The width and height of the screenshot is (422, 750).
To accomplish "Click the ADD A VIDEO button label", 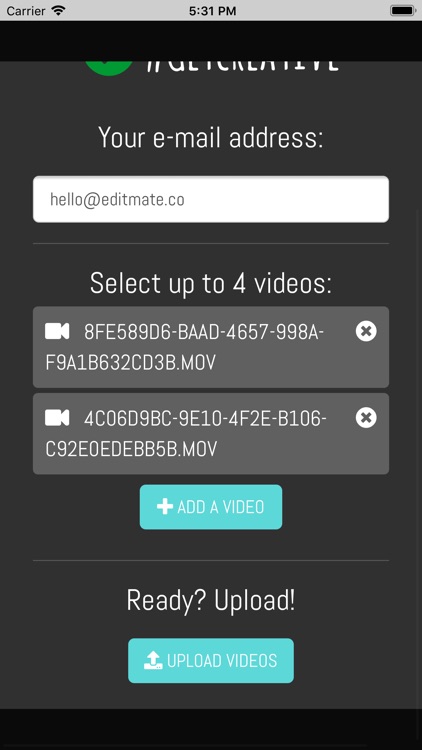I will tap(221, 507).
